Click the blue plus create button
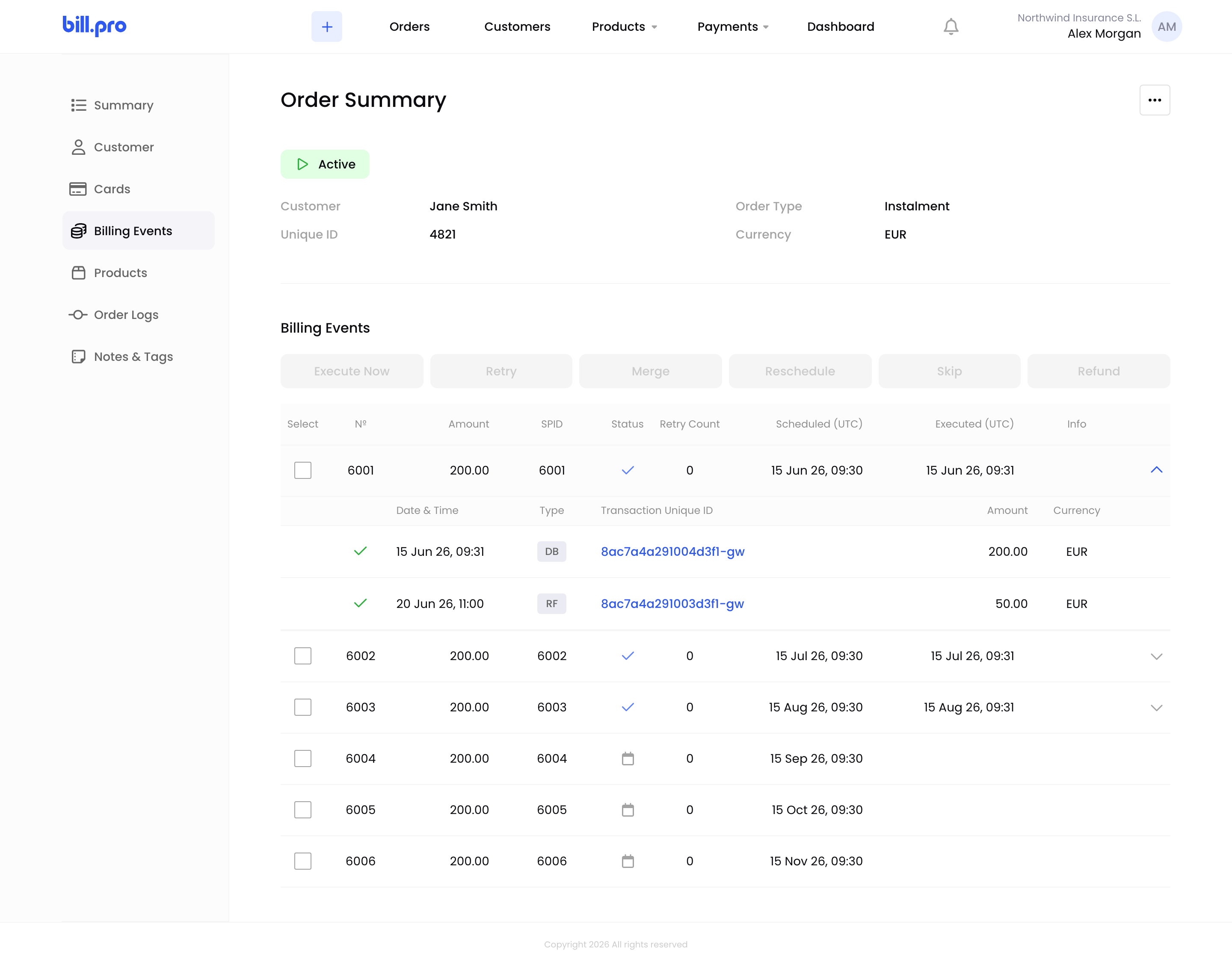 point(327,27)
